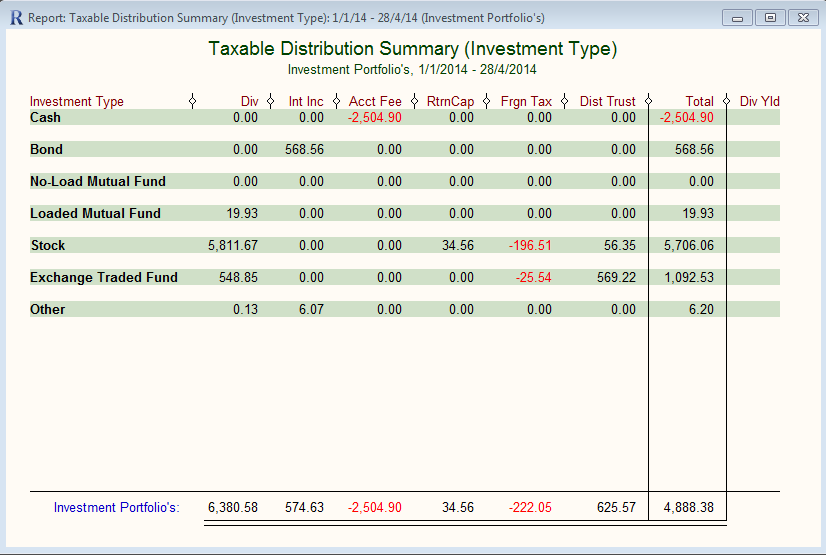
Task: Minimize the report window
Action: click(x=738, y=18)
